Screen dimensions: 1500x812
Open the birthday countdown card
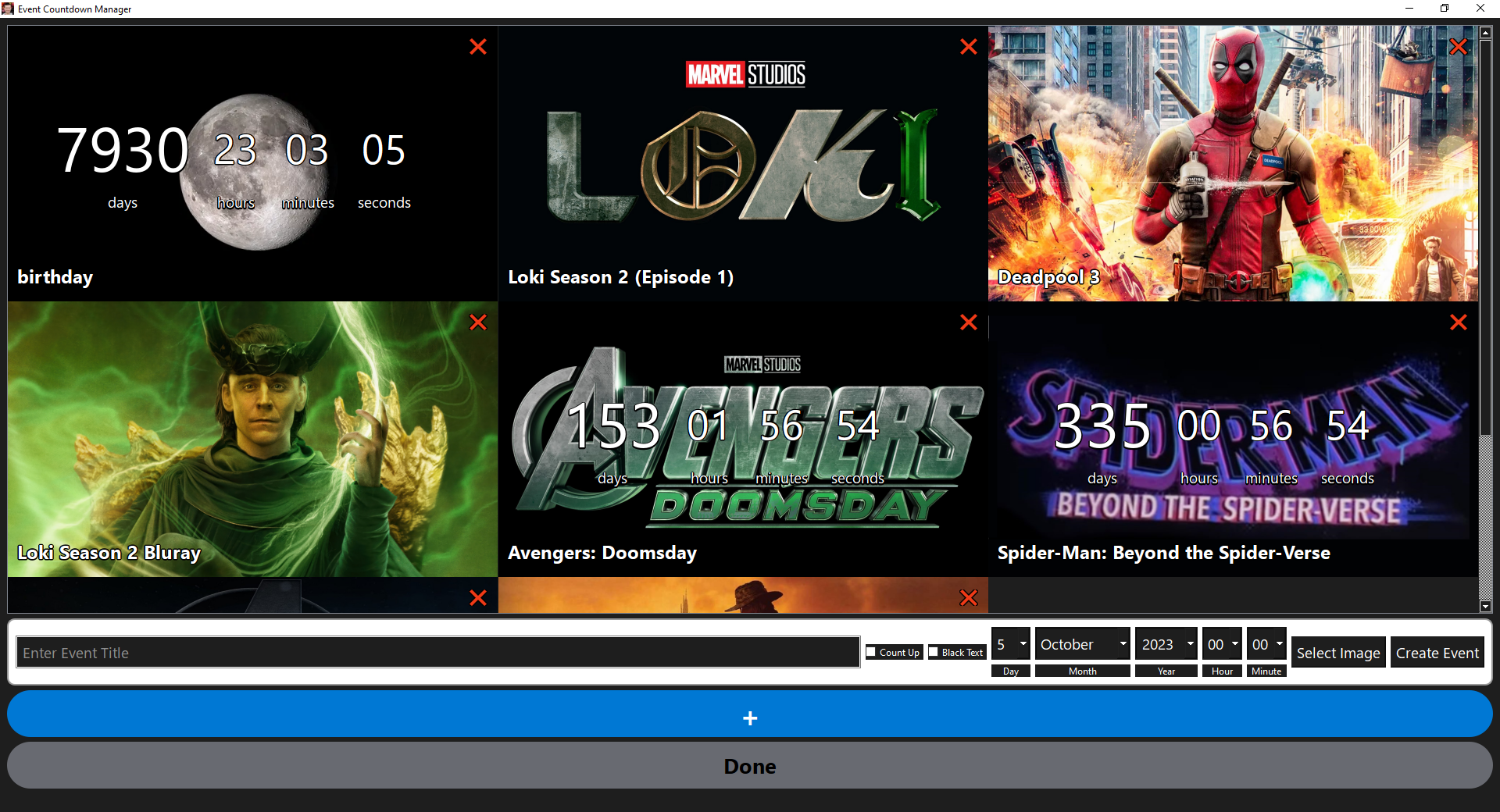252,163
